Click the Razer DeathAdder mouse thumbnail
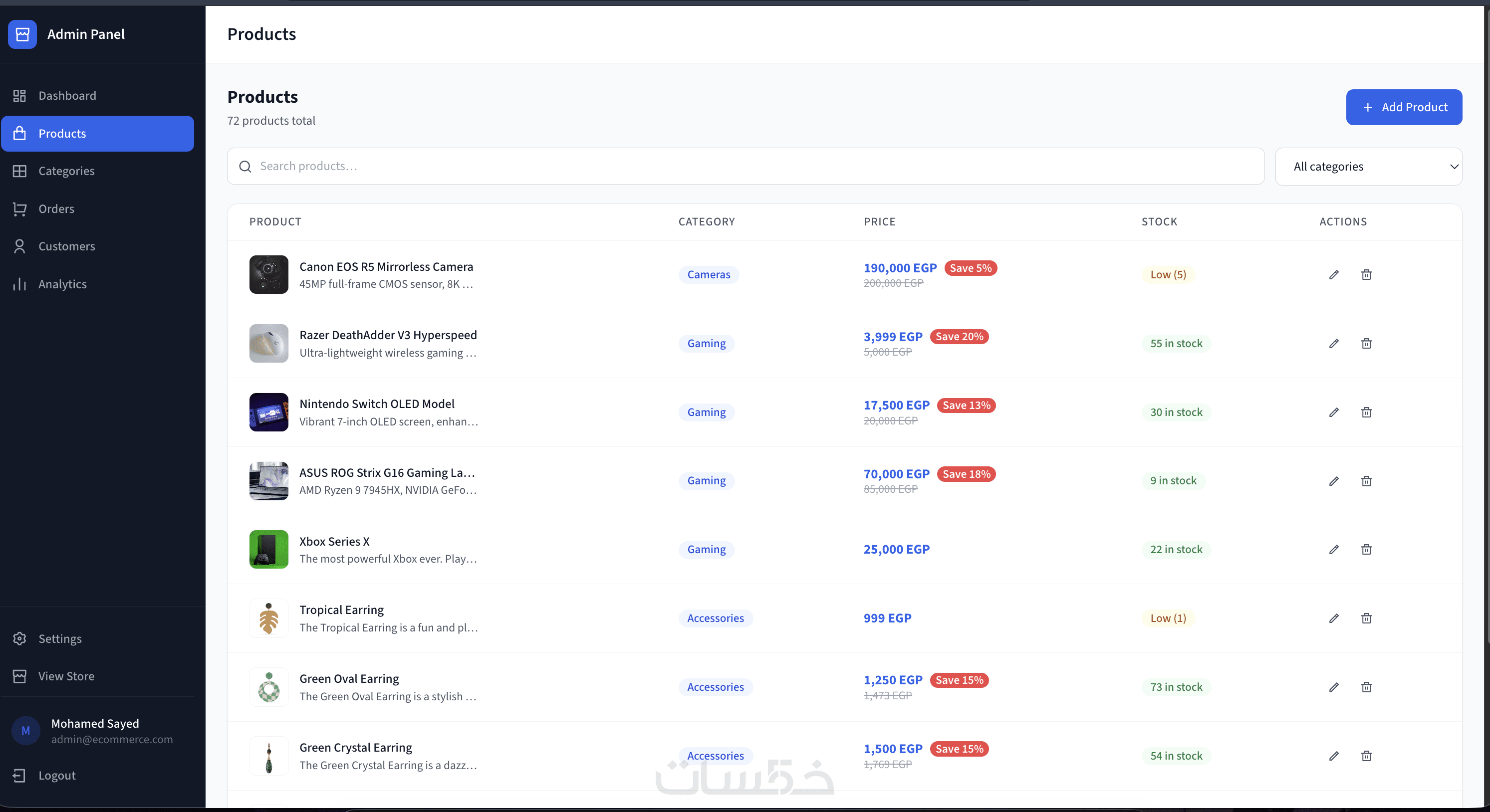The width and height of the screenshot is (1490, 812). (269, 344)
